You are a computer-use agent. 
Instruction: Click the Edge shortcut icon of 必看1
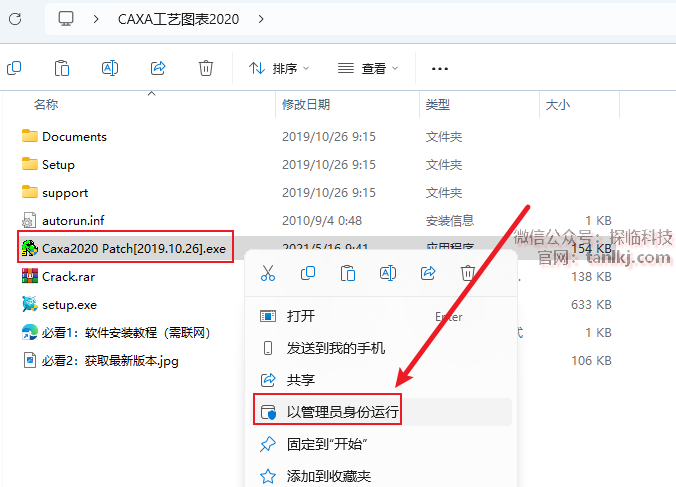[30, 332]
